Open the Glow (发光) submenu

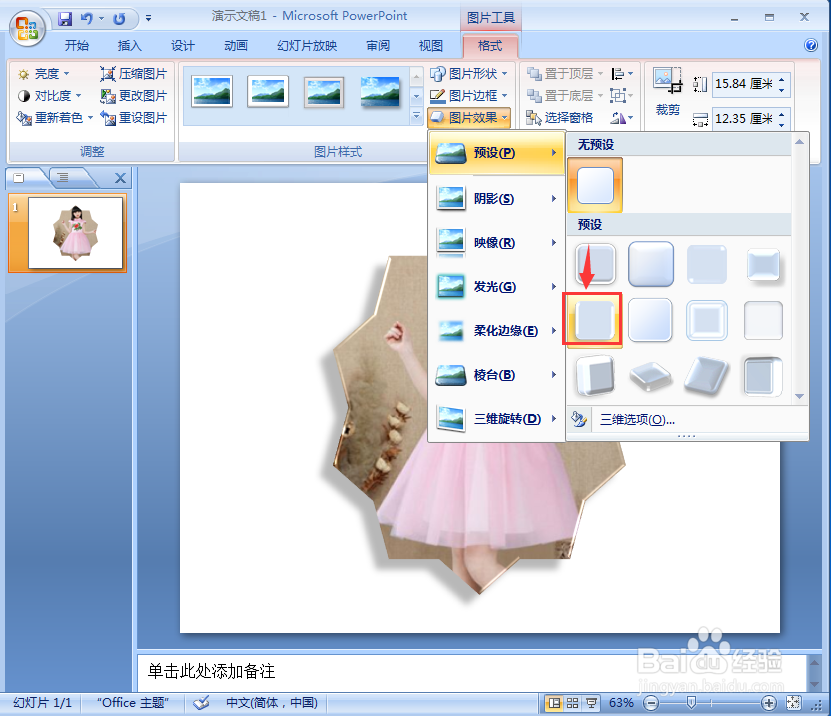[x=496, y=287]
